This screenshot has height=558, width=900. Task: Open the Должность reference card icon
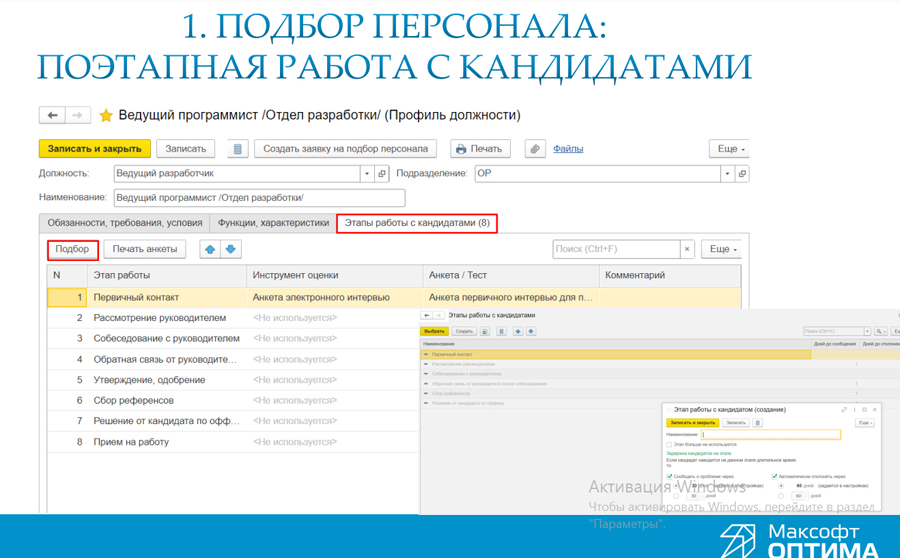click(382, 173)
